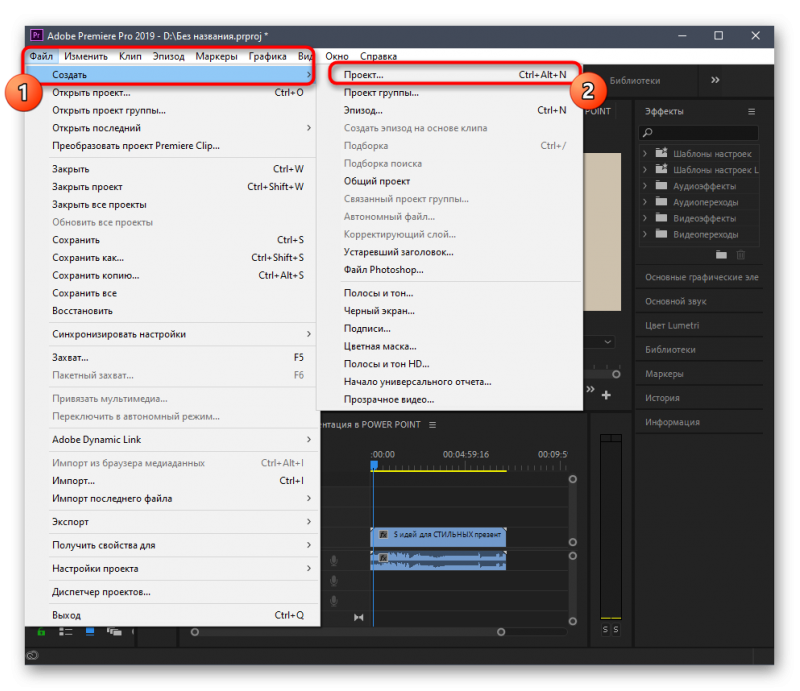Viewport: 800px width, 691px height.
Task: Open the Создать submenu arrow
Action: pos(309,75)
